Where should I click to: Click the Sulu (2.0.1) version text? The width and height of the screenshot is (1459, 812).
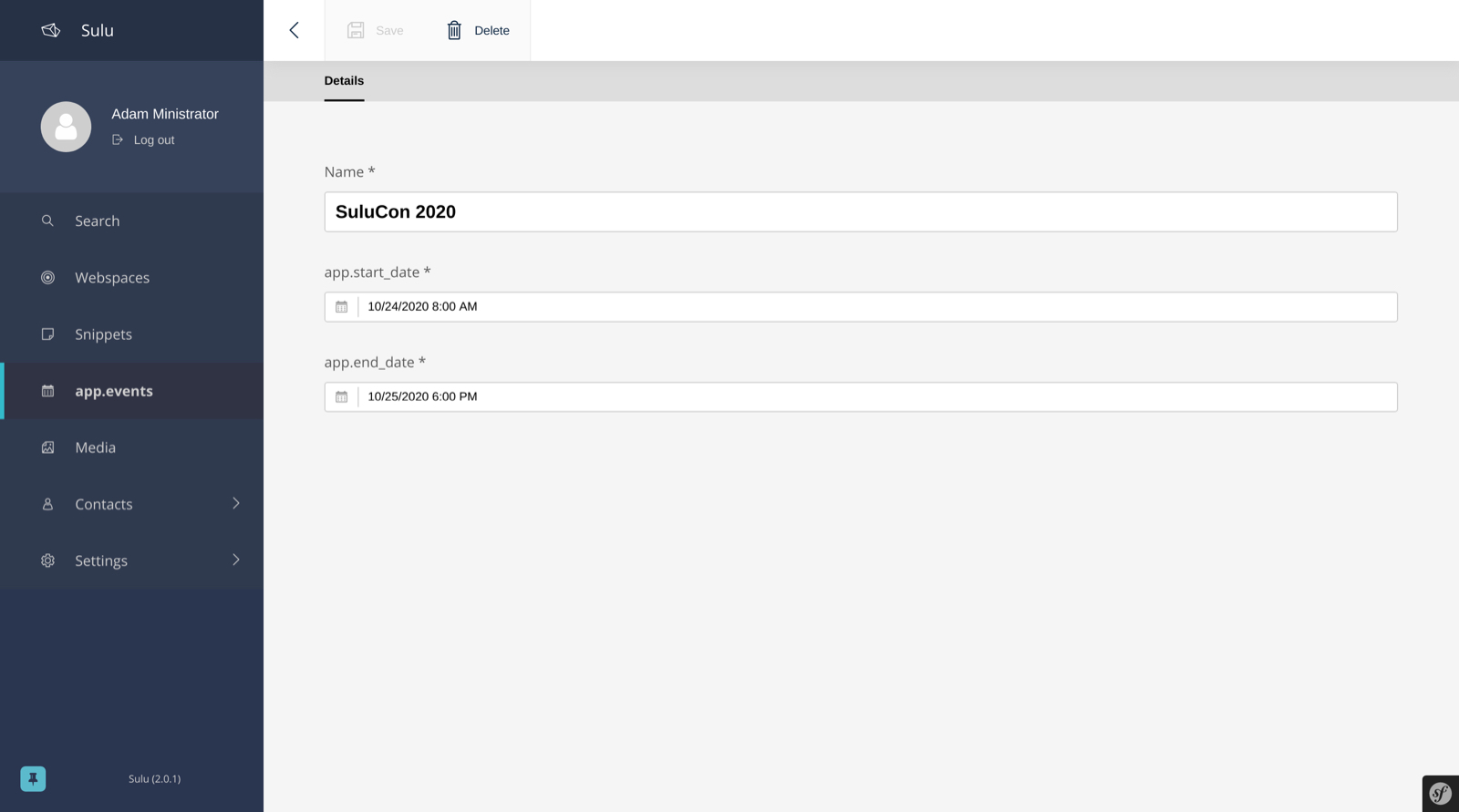154,778
